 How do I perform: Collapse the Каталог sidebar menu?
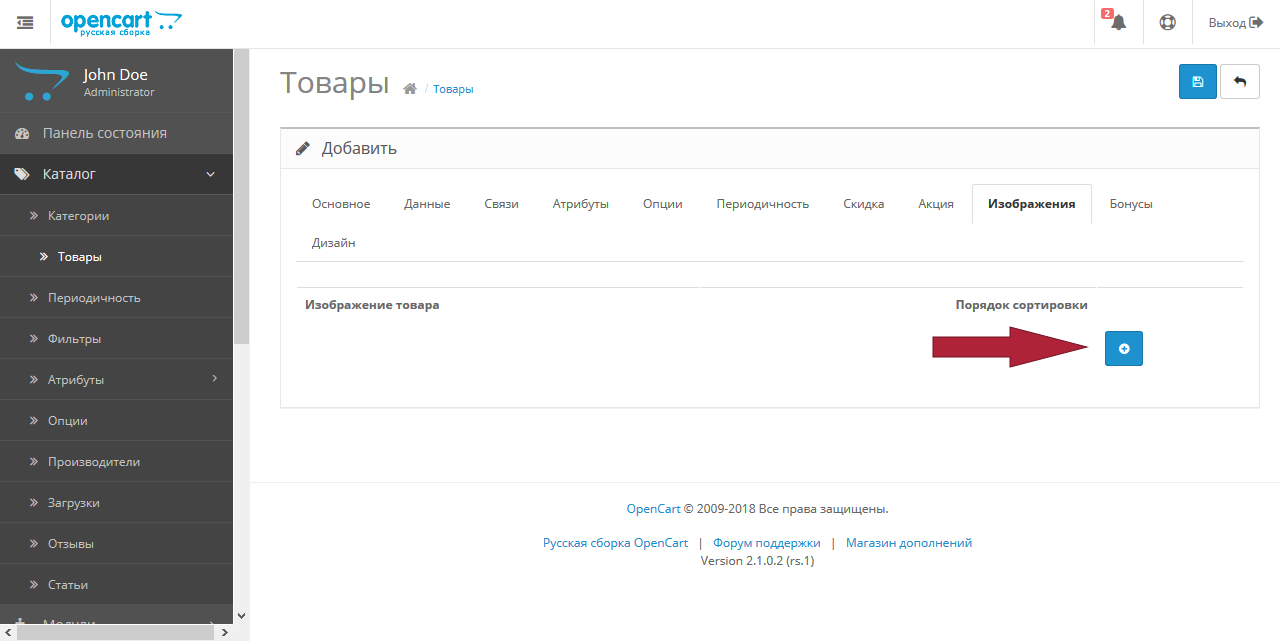point(116,174)
